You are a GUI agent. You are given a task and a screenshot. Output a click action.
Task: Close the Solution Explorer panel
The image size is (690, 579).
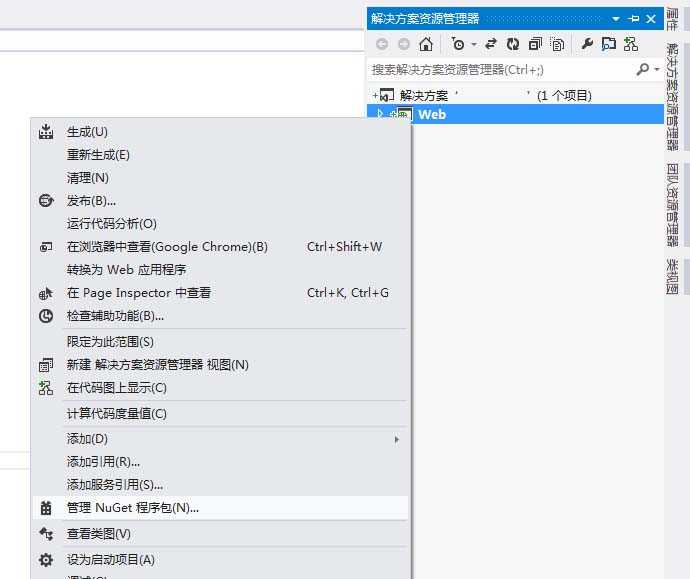651,18
